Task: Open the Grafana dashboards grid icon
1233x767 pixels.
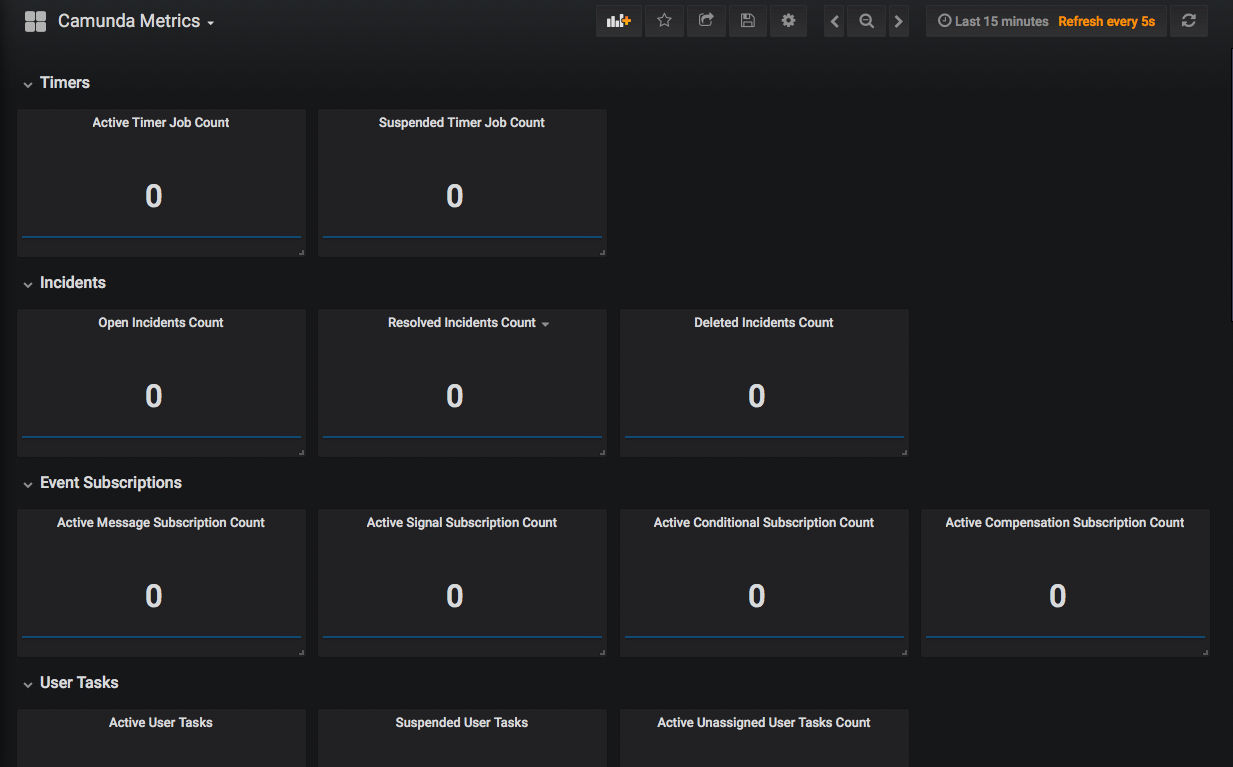Action: pyautogui.click(x=35, y=21)
